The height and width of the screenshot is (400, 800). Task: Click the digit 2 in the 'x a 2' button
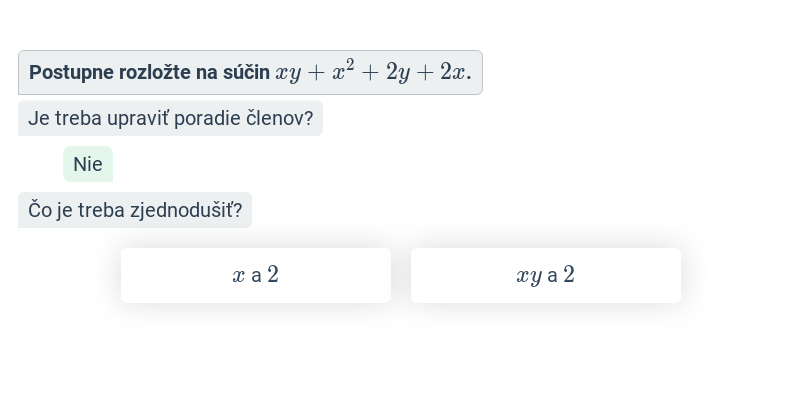coord(273,274)
